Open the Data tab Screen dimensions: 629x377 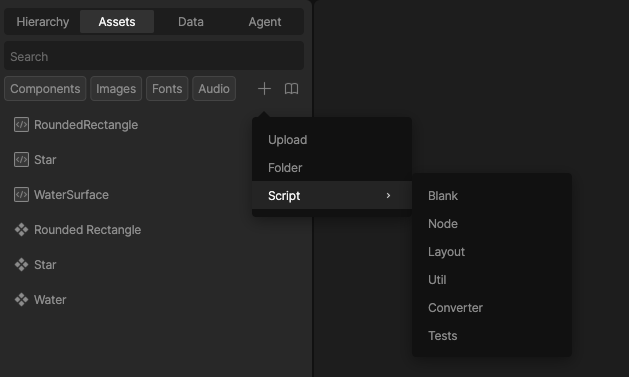pyautogui.click(x=191, y=22)
